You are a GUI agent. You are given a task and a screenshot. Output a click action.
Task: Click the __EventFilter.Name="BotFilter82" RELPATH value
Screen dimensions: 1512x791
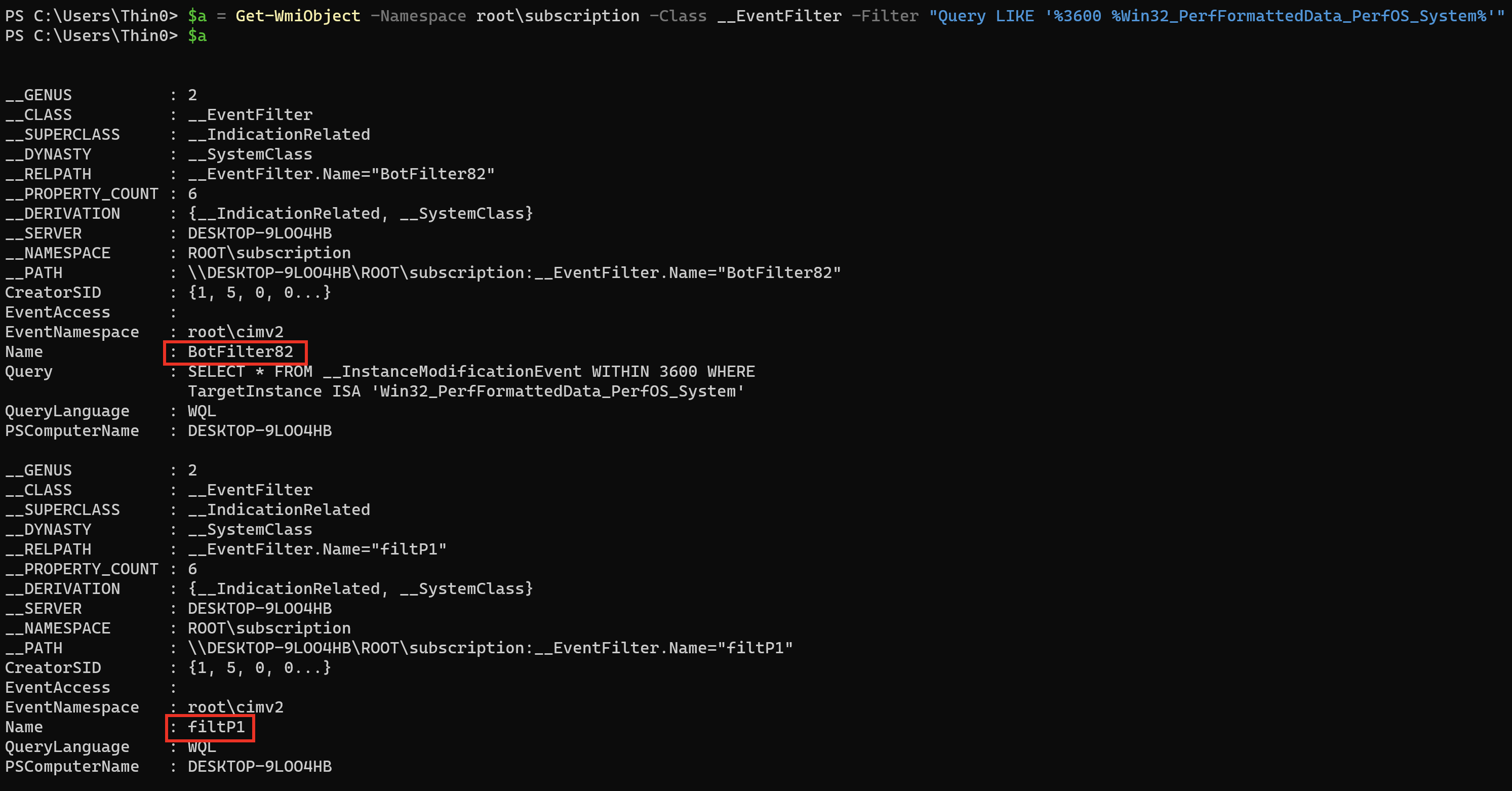point(341,174)
